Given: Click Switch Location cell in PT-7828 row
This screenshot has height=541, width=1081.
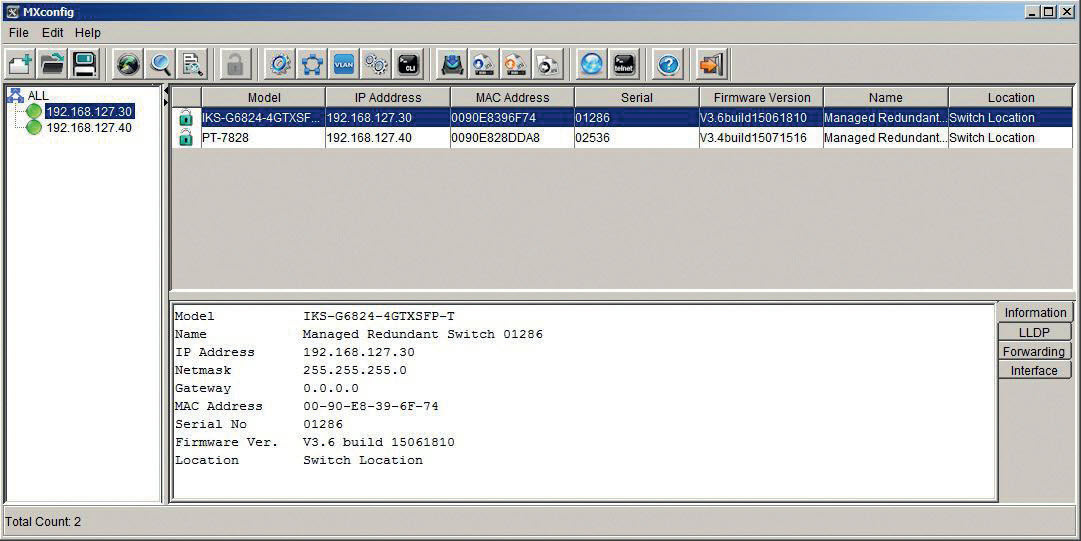Looking at the screenshot, I should (x=1011, y=138).
